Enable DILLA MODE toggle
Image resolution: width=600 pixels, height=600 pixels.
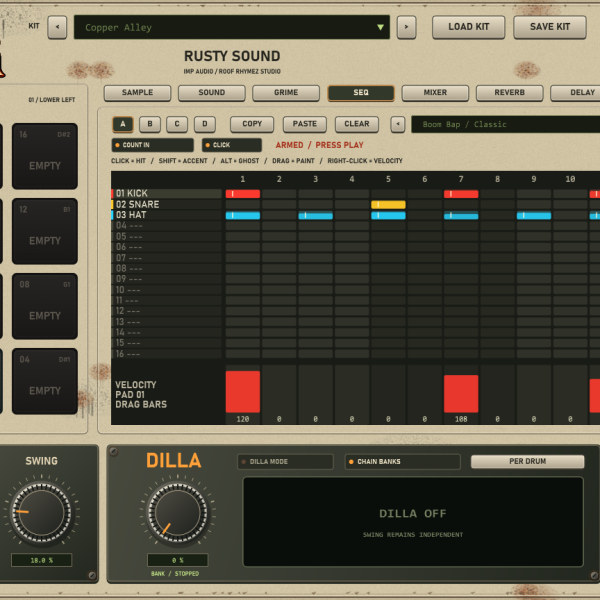[285, 462]
